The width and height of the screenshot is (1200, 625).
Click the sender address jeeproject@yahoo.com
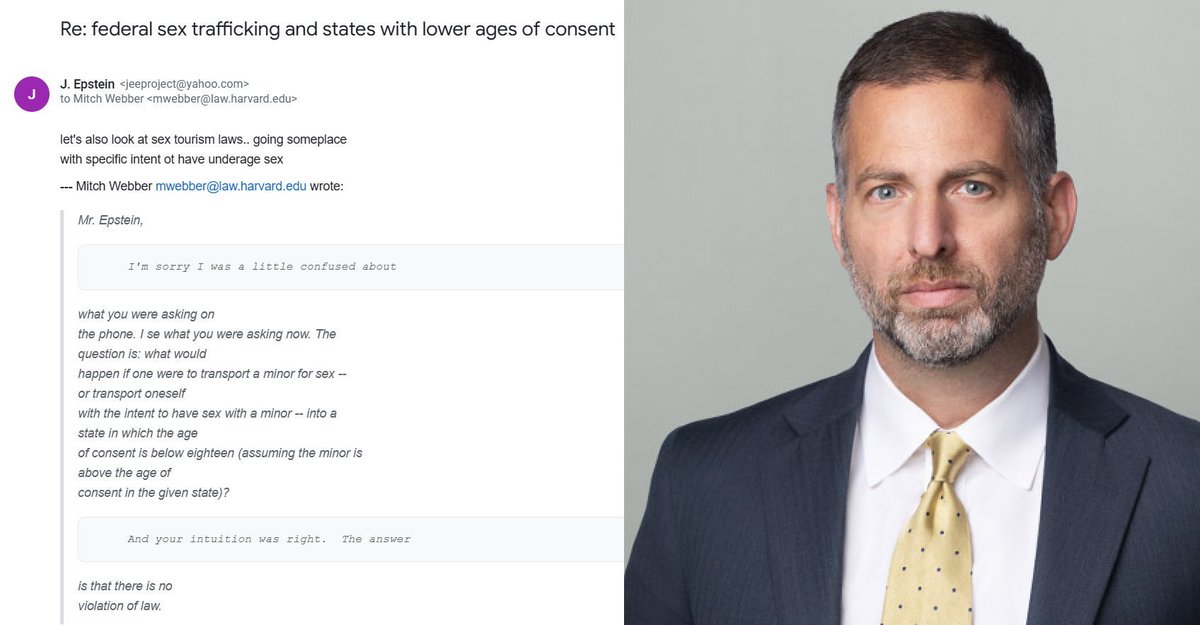click(x=184, y=85)
